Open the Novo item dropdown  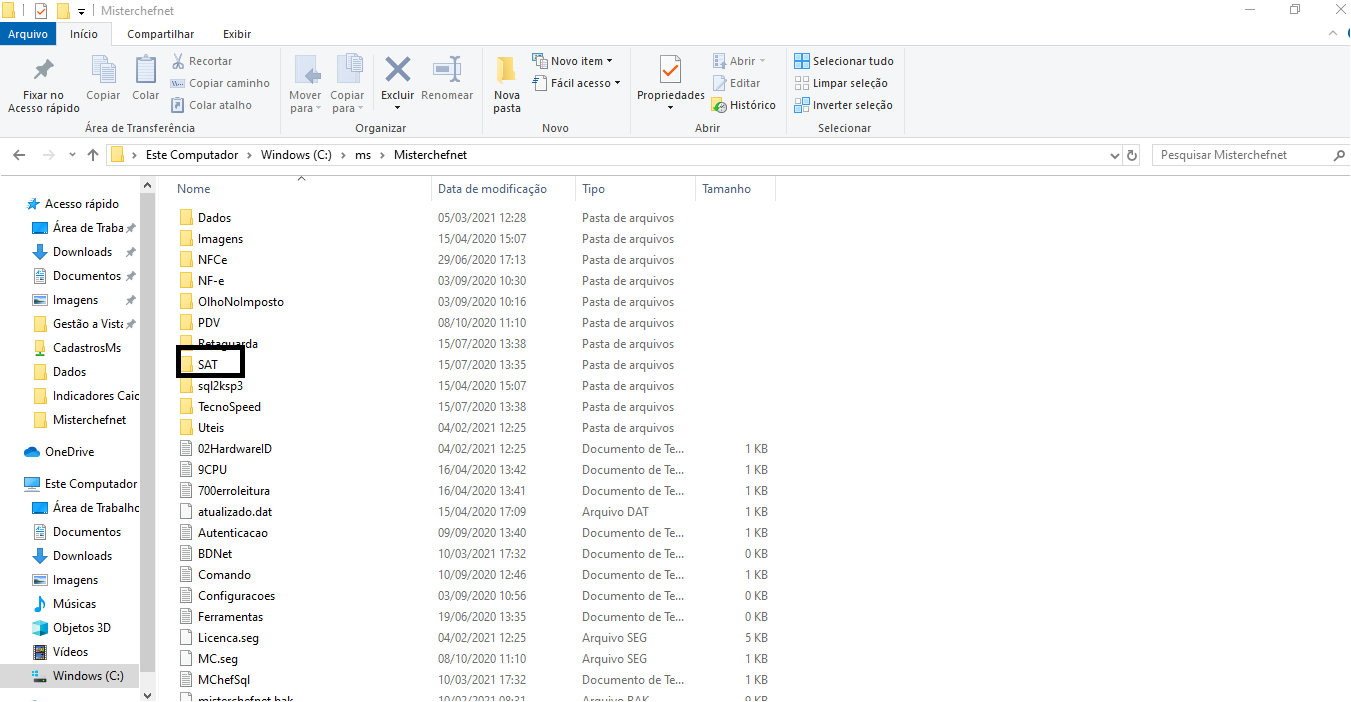tap(572, 61)
